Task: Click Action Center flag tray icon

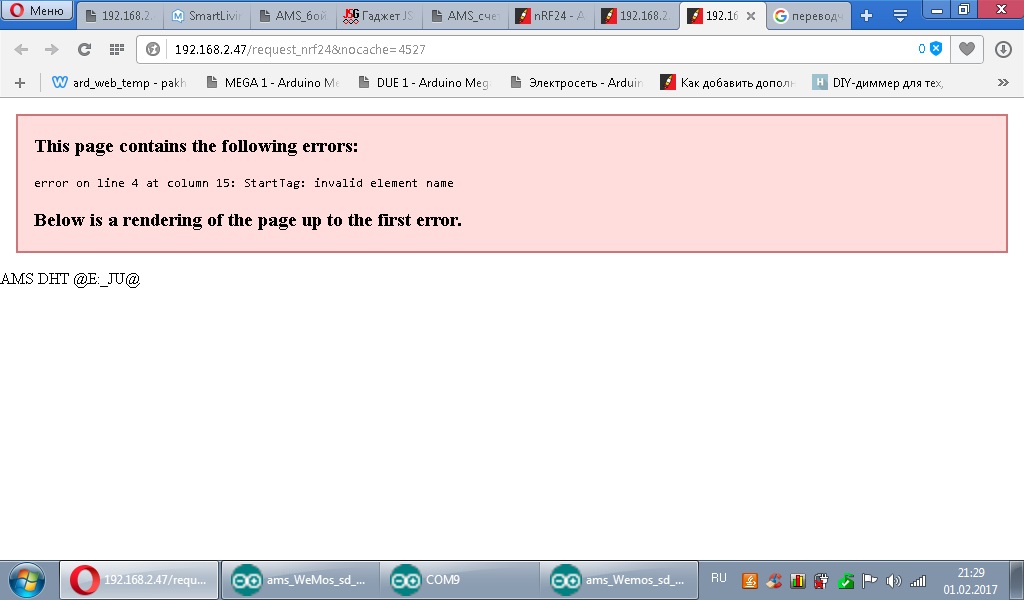Action: (x=869, y=580)
